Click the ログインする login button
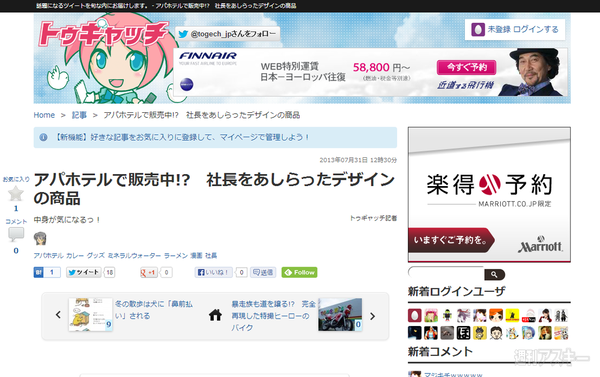The height and width of the screenshot is (377, 600). pyautogui.click(x=515, y=29)
